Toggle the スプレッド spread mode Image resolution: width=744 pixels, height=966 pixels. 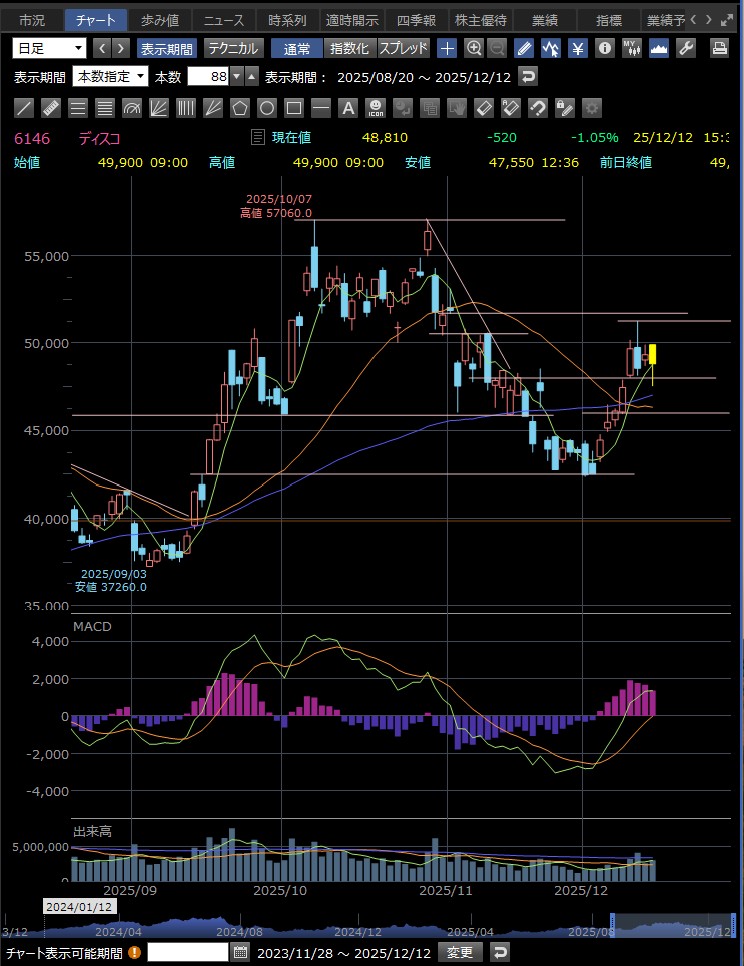pyautogui.click(x=403, y=48)
